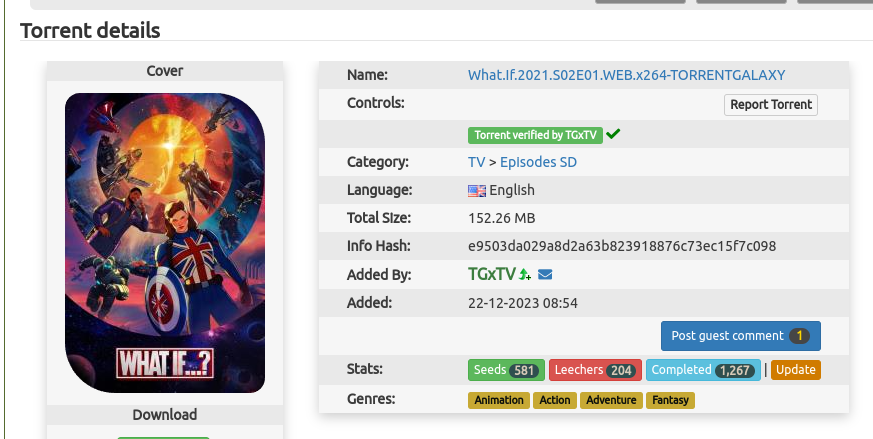Screen dimensions: 873x439
Task: Open the torrent name link
Action: click(x=626, y=75)
